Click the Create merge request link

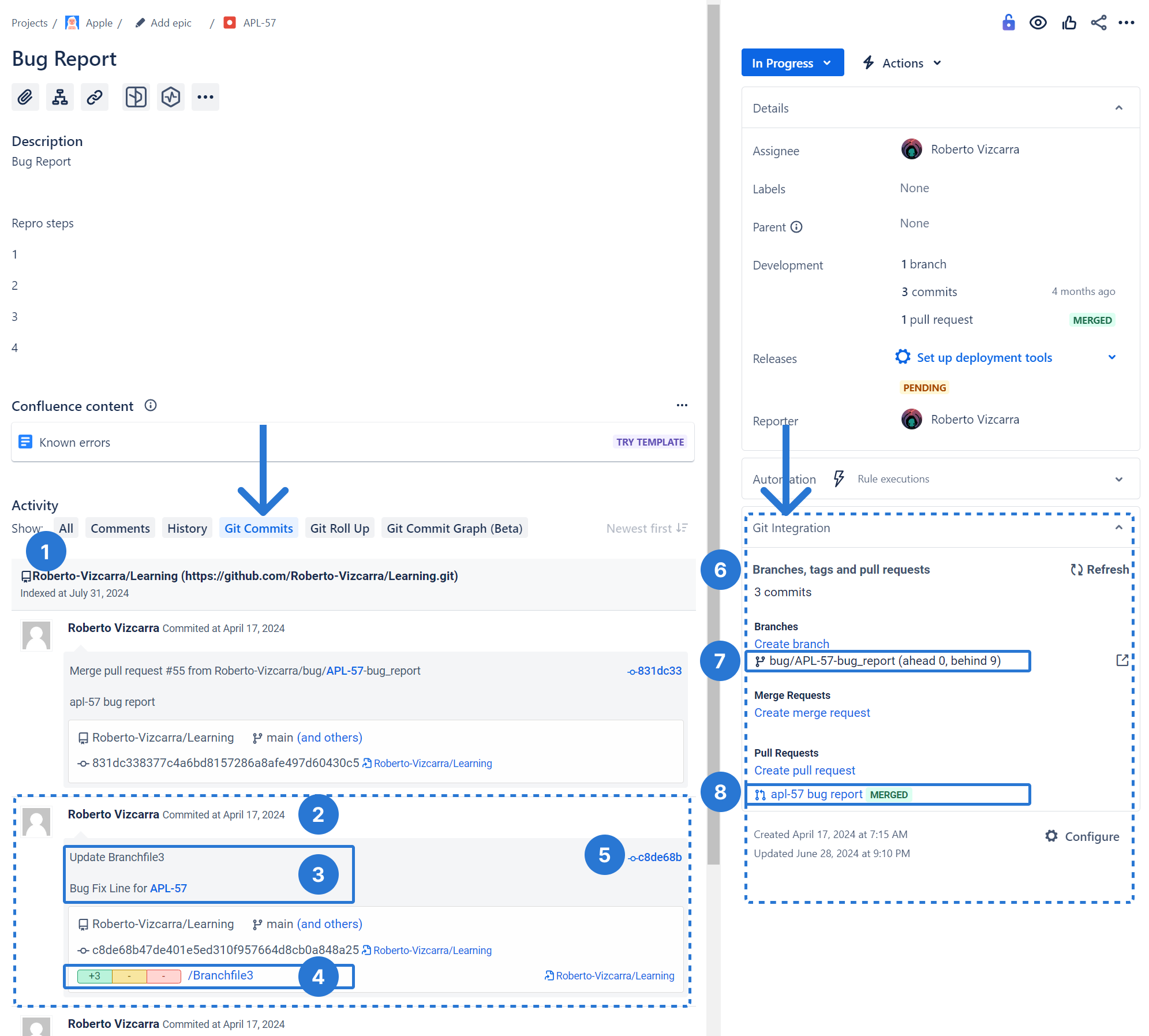point(812,713)
